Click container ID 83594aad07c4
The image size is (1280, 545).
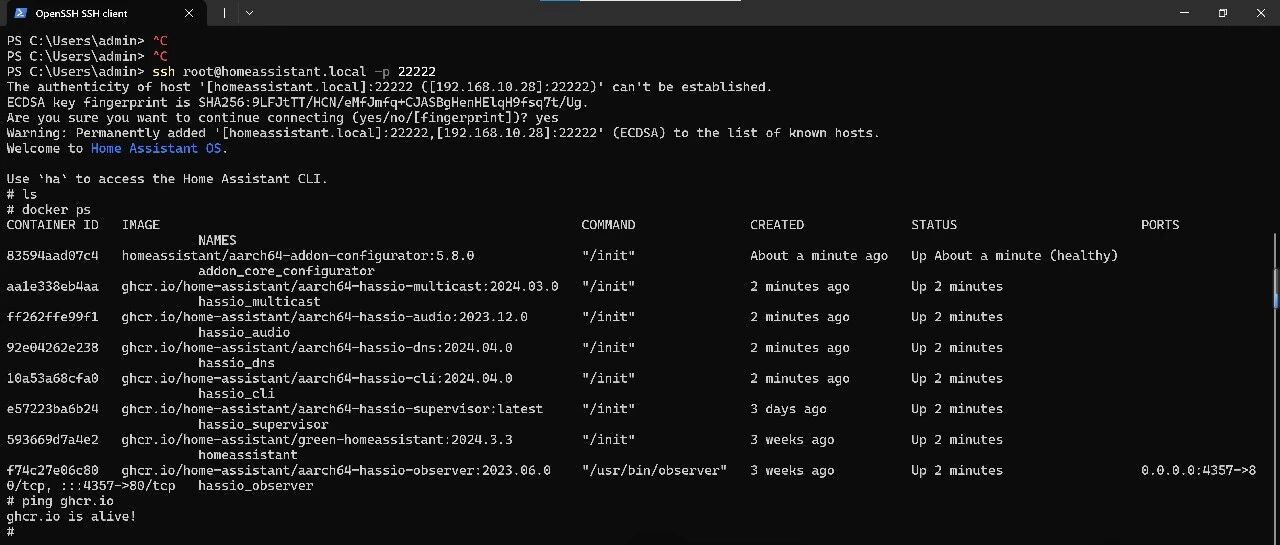(52, 256)
